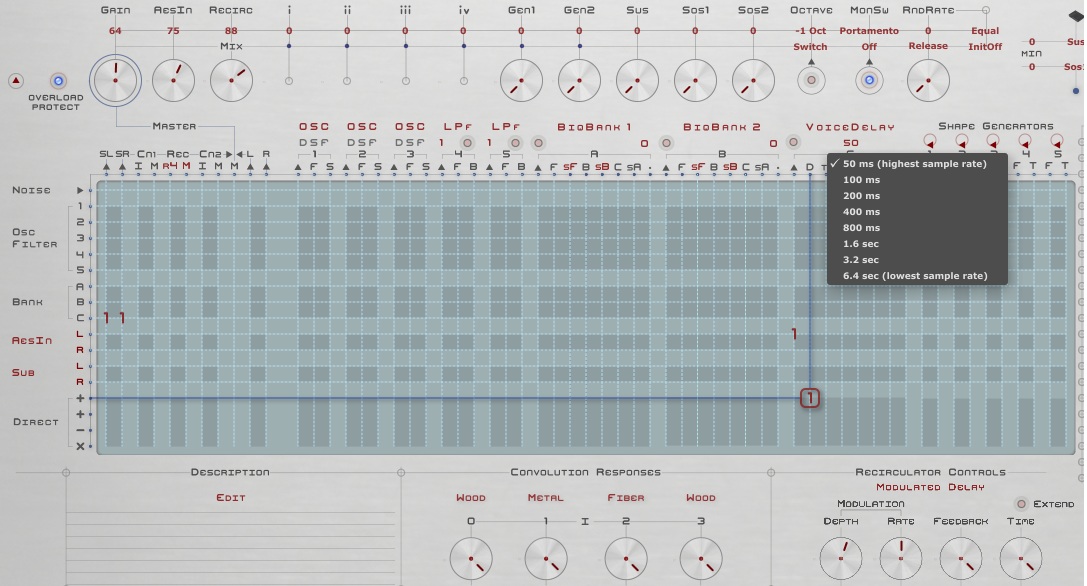Select 50 ms (highest sample rate)

coord(917,164)
